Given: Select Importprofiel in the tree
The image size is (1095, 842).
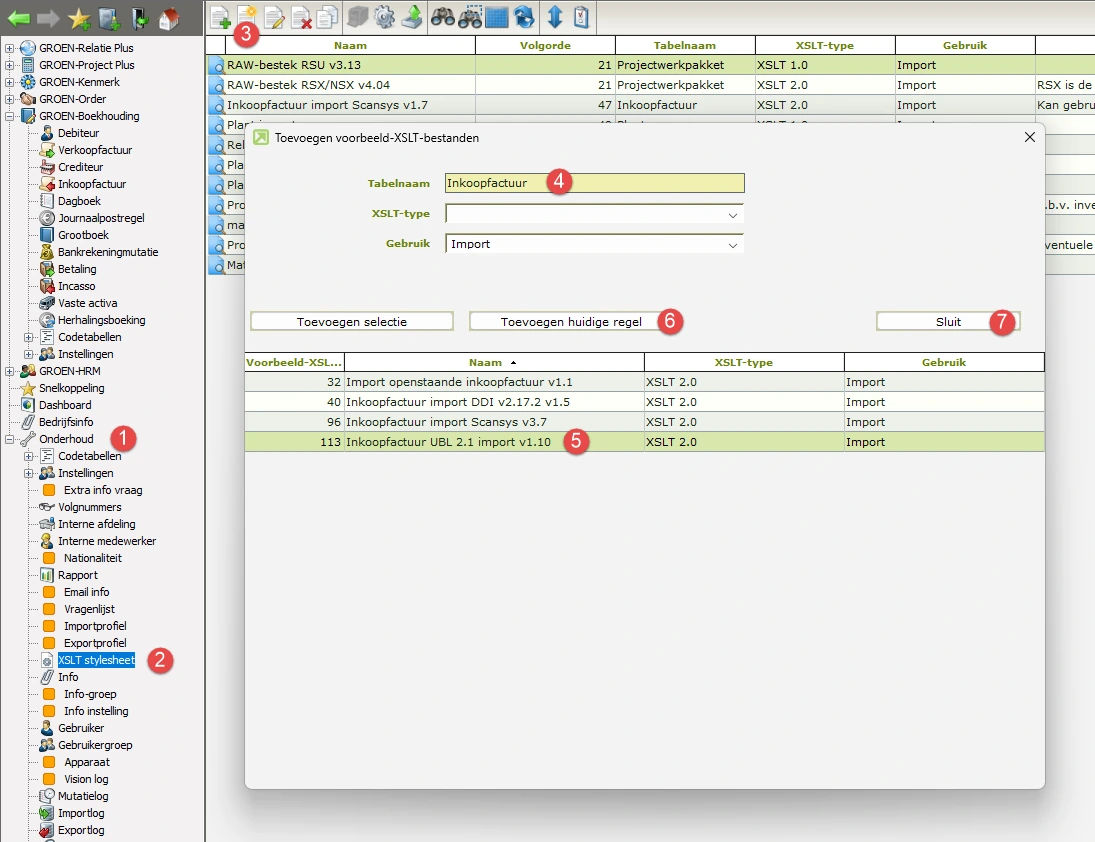Looking at the screenshot, I should pyautogui.click(x=95, y=626).
